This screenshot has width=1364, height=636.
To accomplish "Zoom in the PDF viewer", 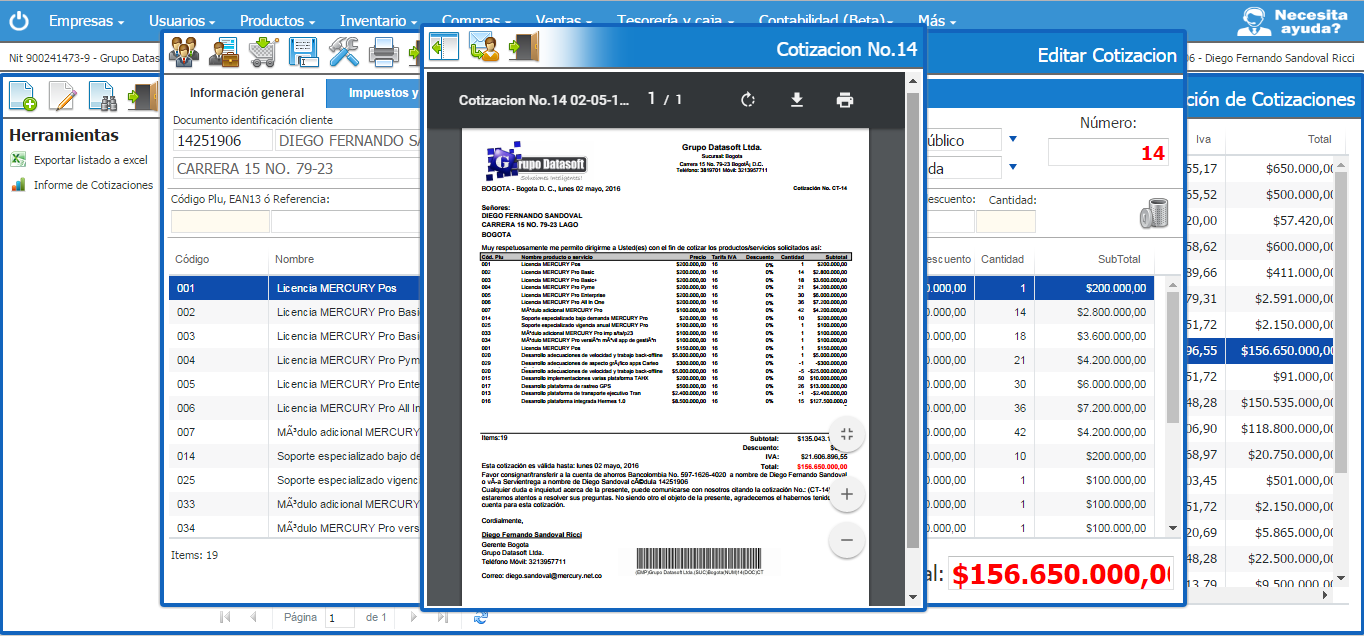I will tap(847, 494).
